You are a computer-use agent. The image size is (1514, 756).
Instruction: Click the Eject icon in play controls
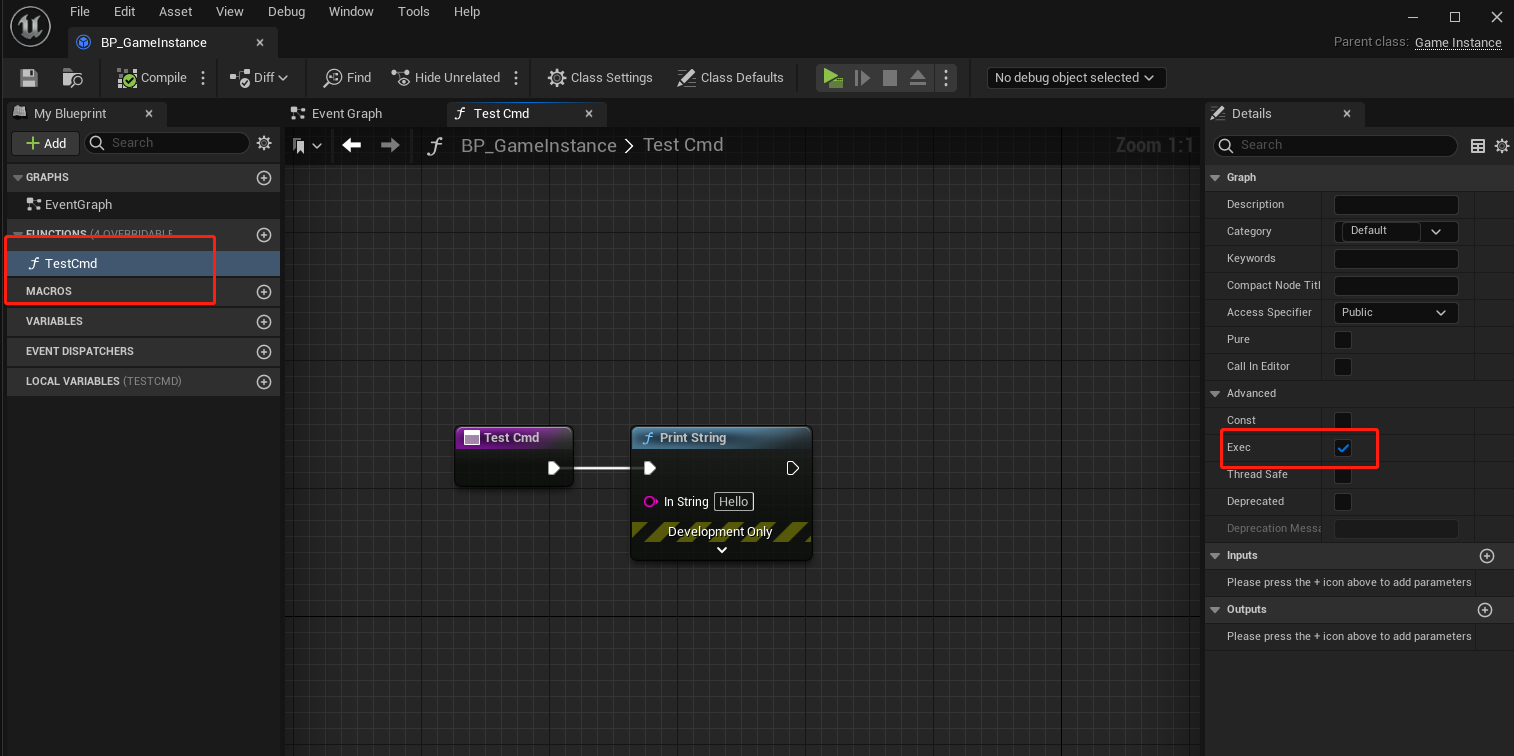click(918, 78)
